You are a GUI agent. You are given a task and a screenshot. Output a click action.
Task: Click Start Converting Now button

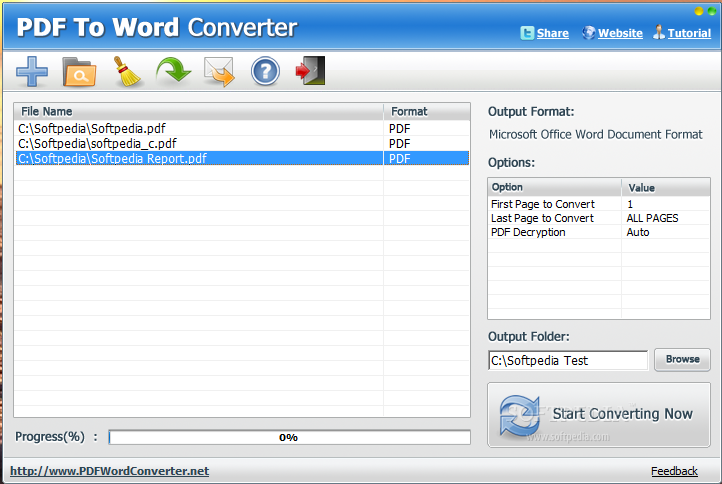tap(599, 415)
